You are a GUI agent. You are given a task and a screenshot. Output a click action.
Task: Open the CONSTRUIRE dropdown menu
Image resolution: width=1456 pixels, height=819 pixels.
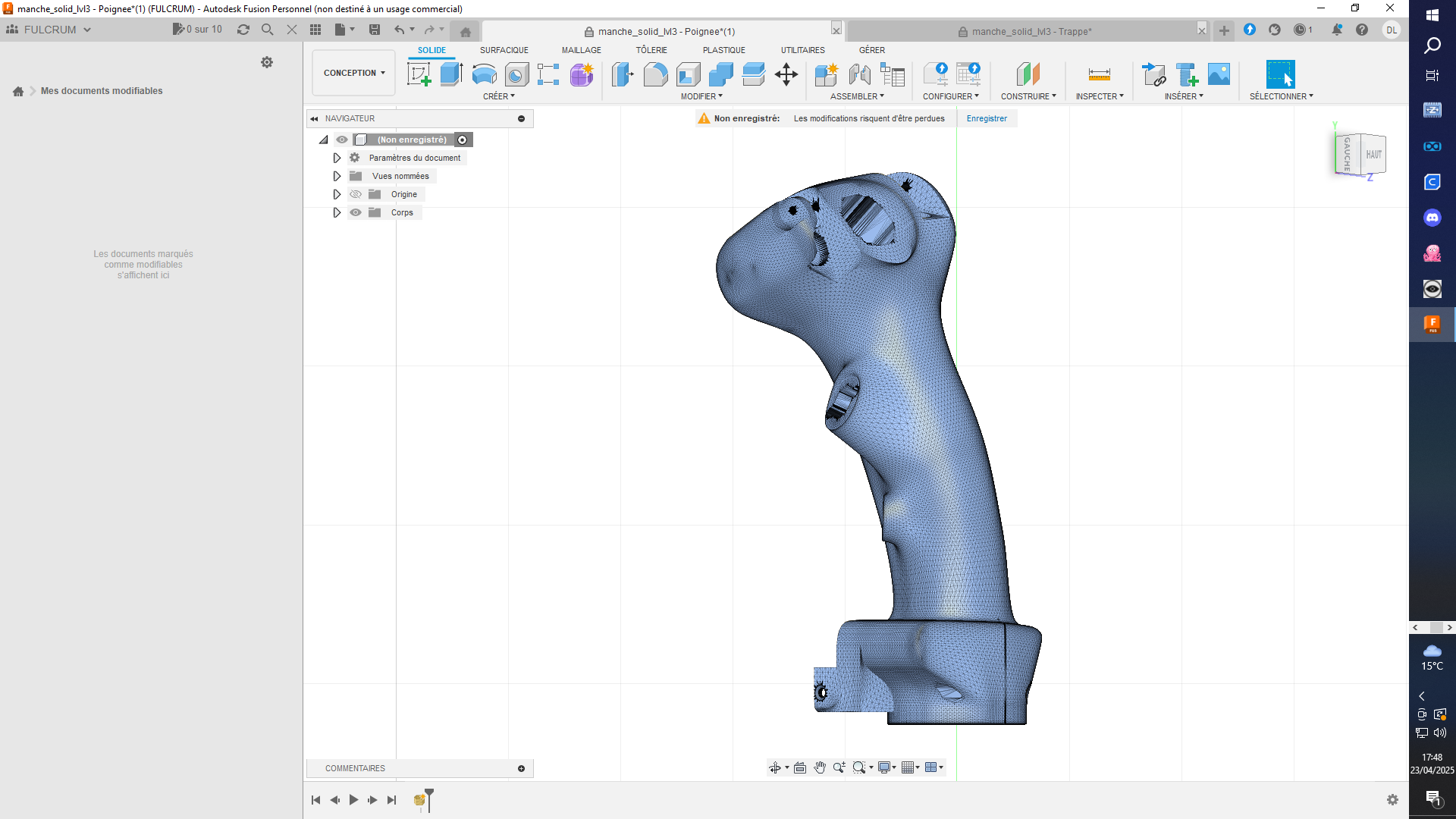(1028, 96)
